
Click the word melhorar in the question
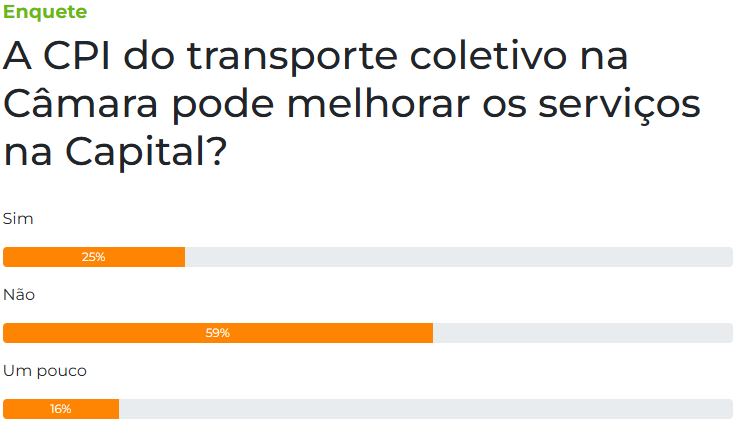click(x=379, y=103)
